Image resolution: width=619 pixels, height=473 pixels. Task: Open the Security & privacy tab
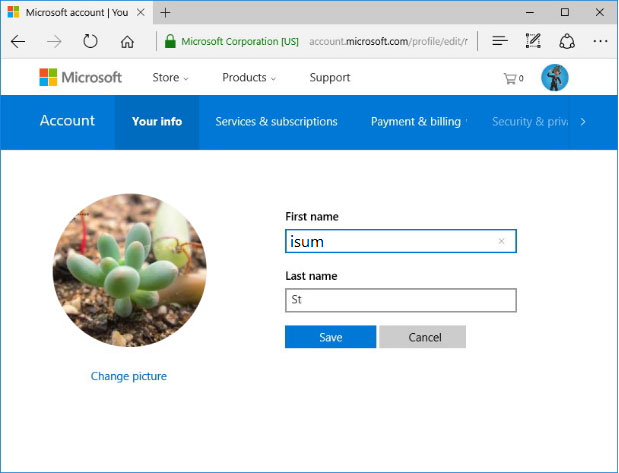[x=530, y=122]
